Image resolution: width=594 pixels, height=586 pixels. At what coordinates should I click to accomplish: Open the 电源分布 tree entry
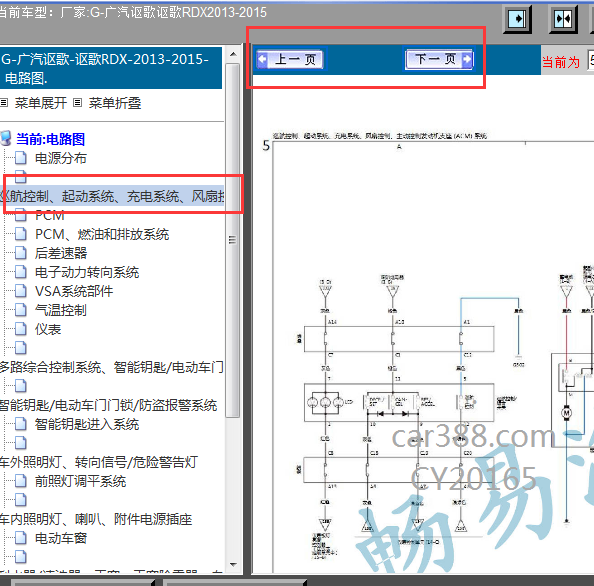point(61,158)
